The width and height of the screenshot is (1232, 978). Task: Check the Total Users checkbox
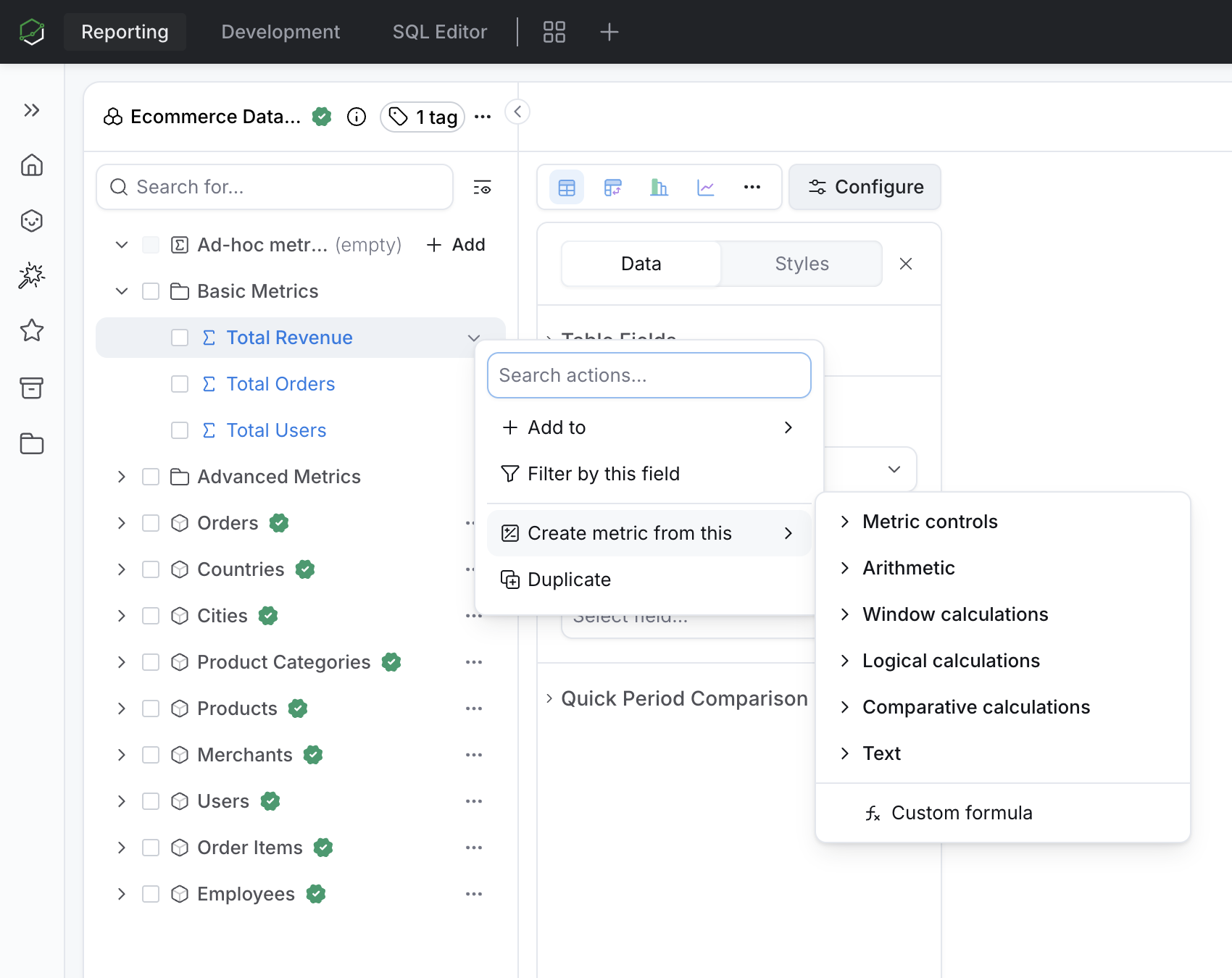click(180, 430)
